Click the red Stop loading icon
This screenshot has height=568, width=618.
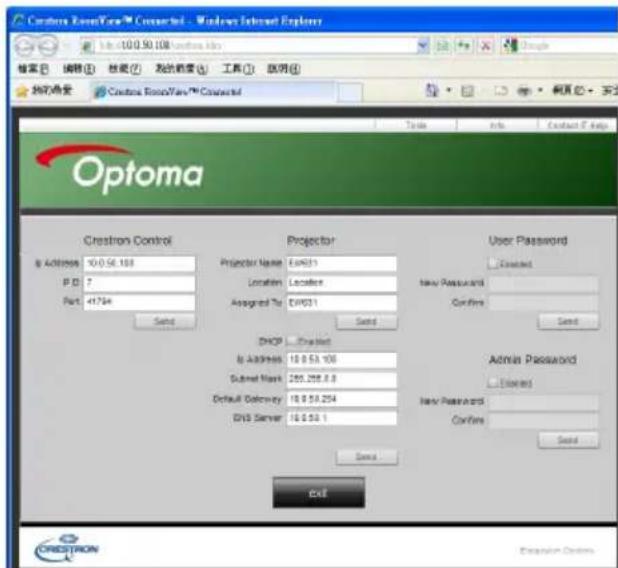[486, 46]
